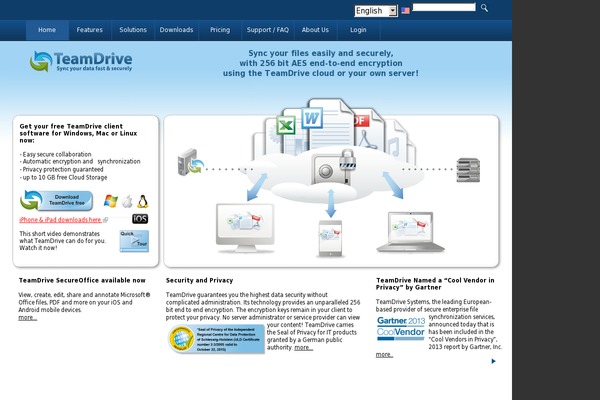600x400 pixels.
Task: Click the local server sync icon
Action: click(190, 162)
